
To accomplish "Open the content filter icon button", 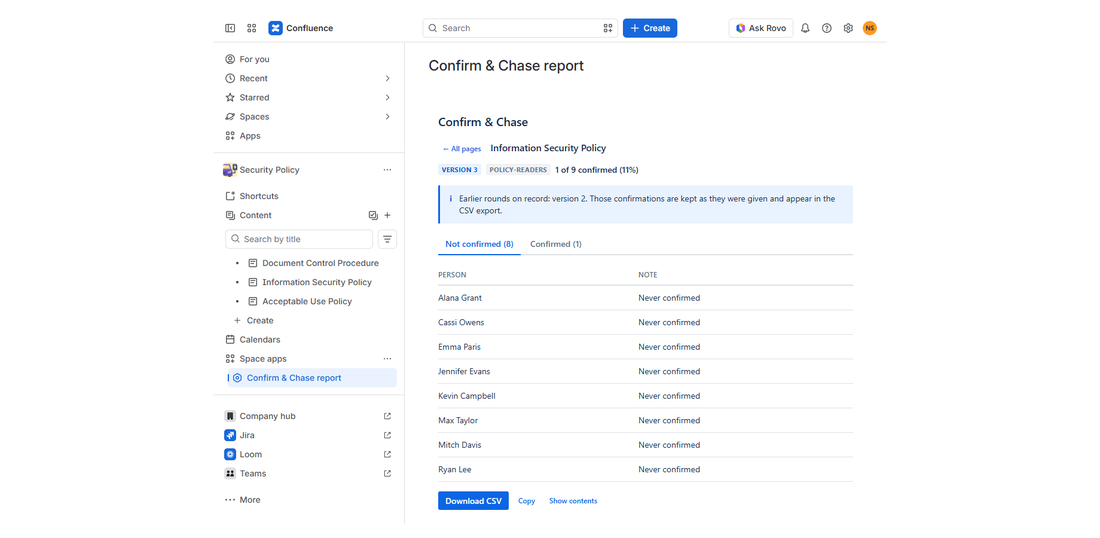I will [x=387, y=239].
